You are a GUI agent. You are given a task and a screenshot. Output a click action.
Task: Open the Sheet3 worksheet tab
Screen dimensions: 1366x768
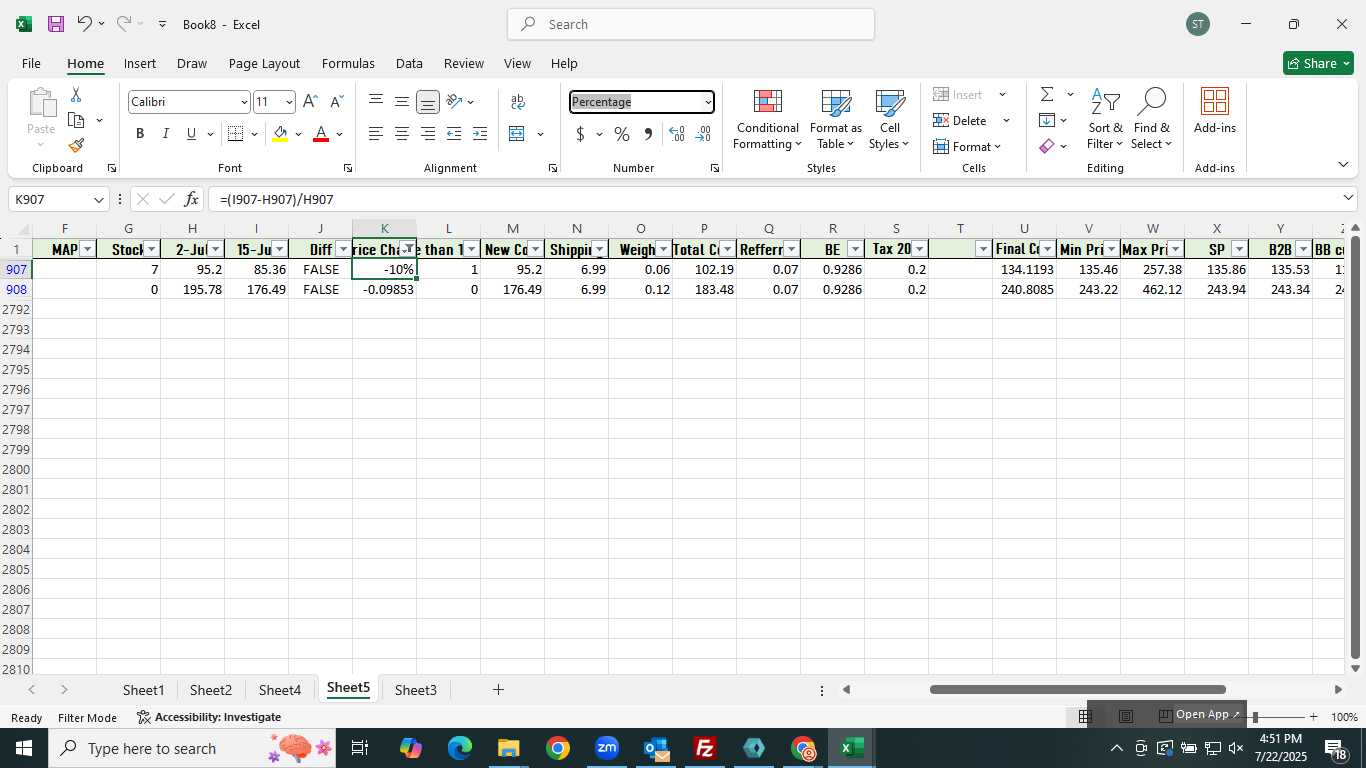click(415, 690)
